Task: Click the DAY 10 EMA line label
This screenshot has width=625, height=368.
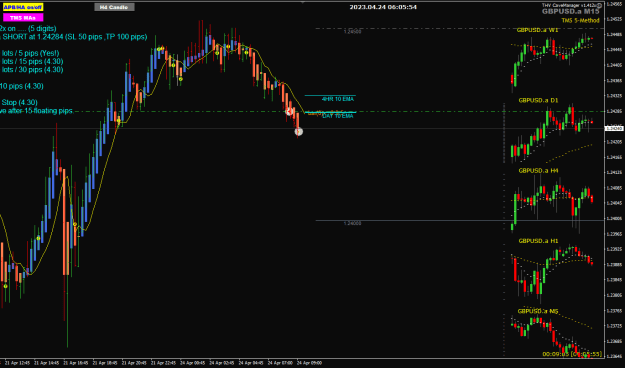Action: [338, 116]
